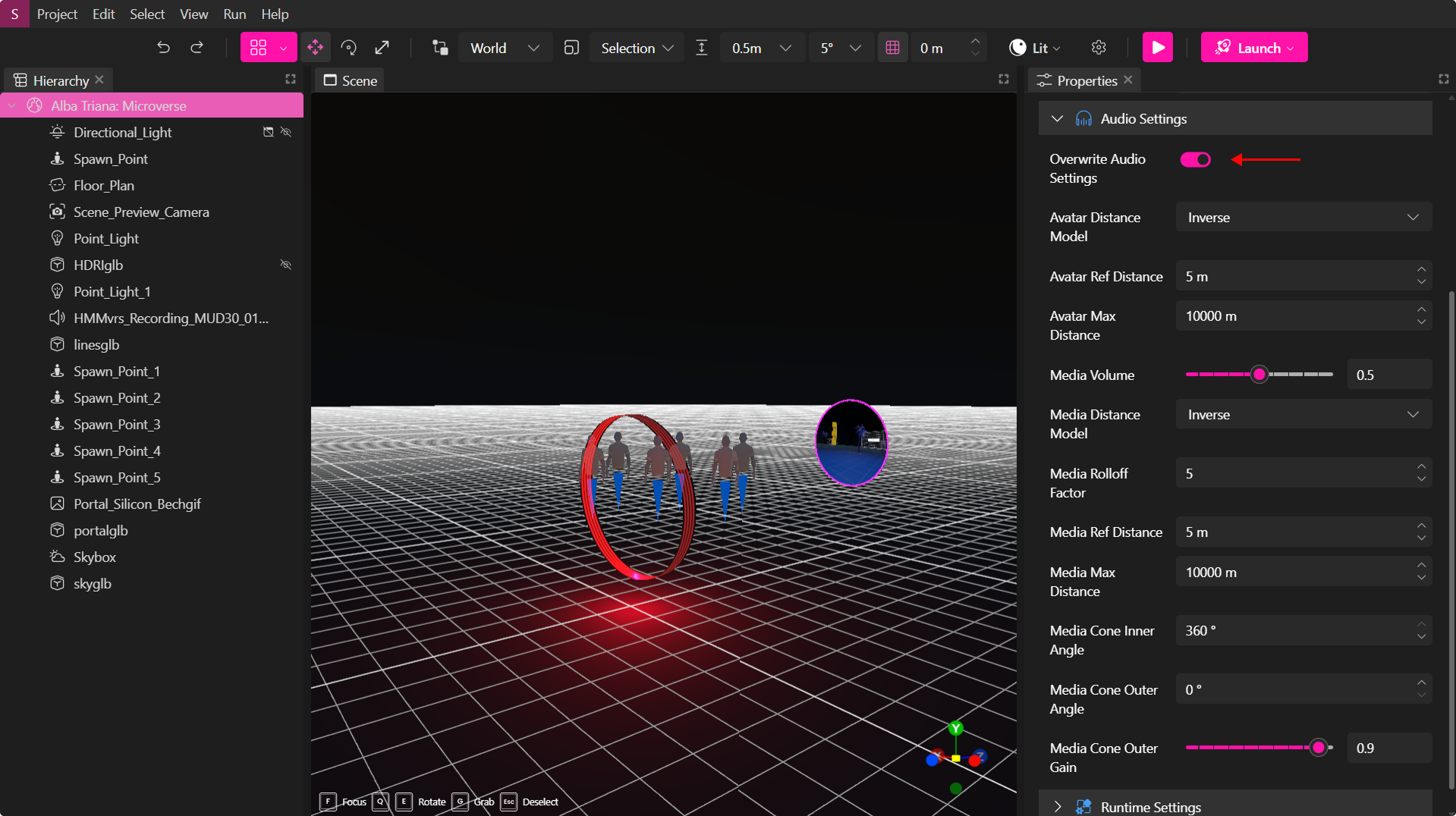Click the Redo icon
Image resolution: width=1456 pixels, height=816 pixels.
197,47
